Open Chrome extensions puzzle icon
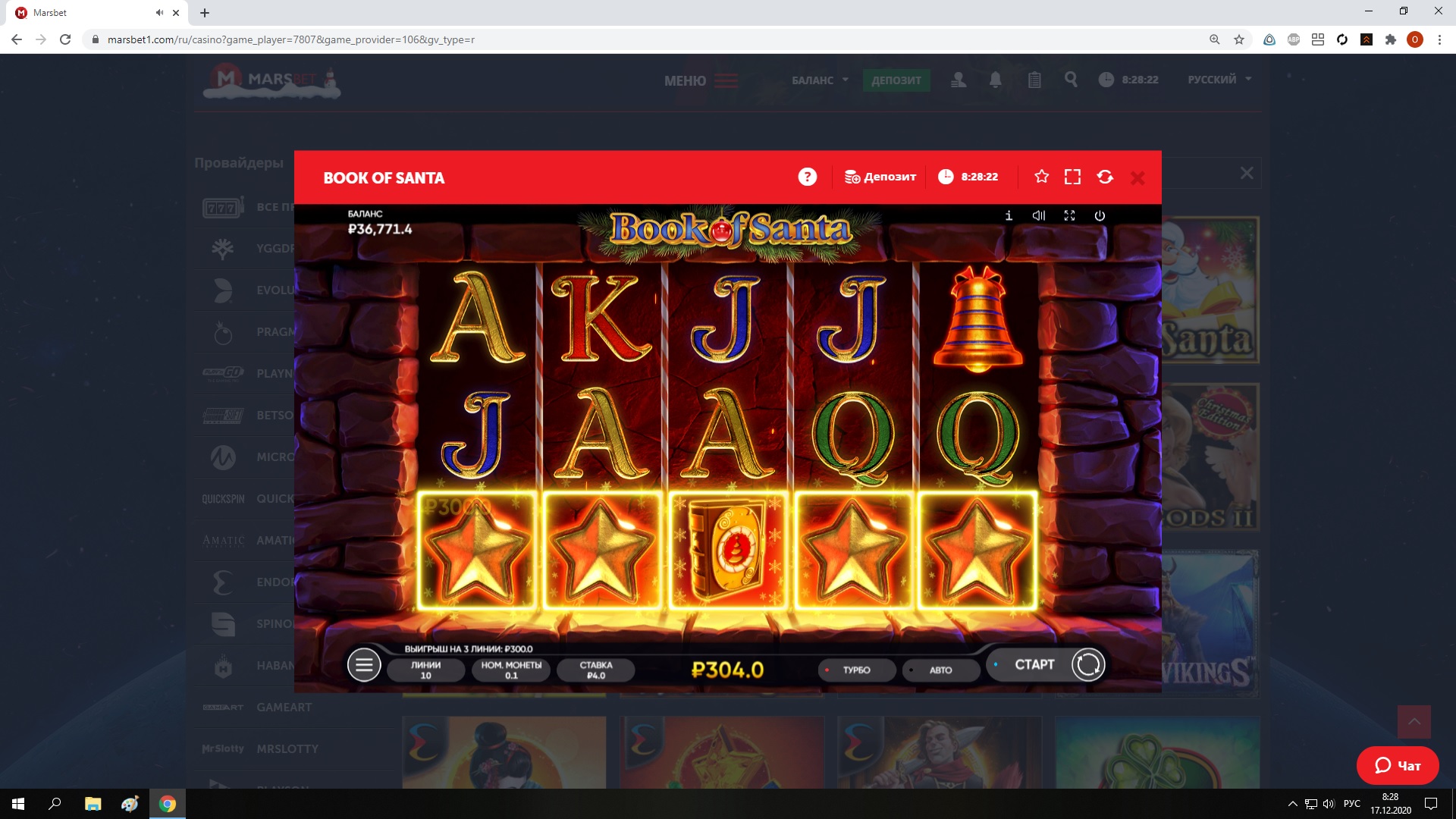Screen dimensions: 1456x819 (1391, 39)
